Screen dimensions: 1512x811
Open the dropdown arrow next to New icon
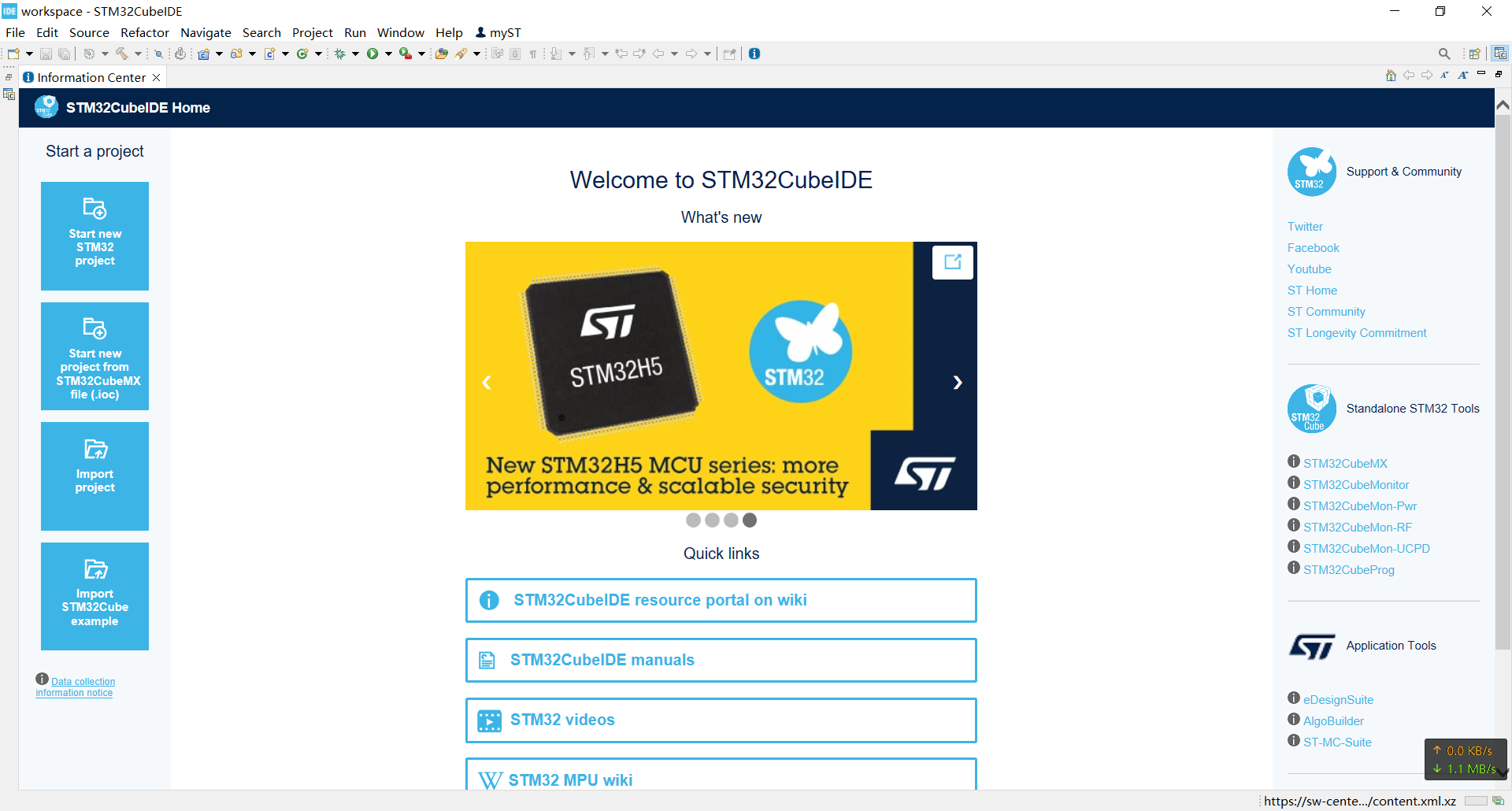click(x=29, y=54)
